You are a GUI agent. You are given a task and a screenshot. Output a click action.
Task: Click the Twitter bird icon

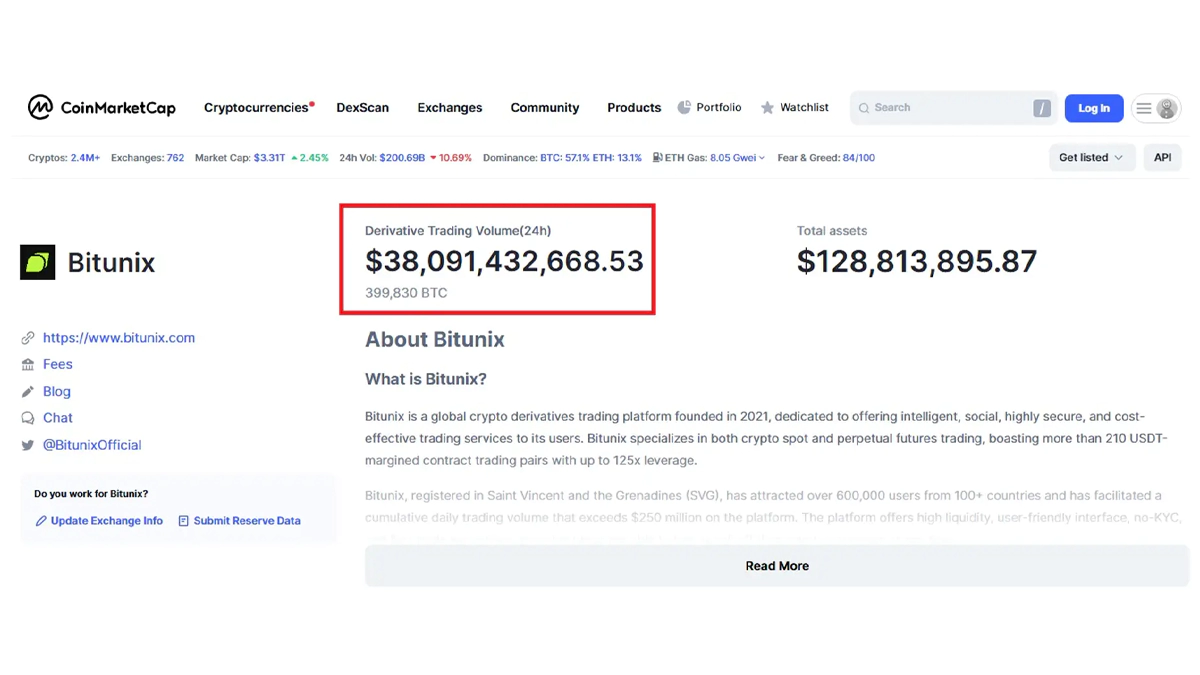pos(28,446)
